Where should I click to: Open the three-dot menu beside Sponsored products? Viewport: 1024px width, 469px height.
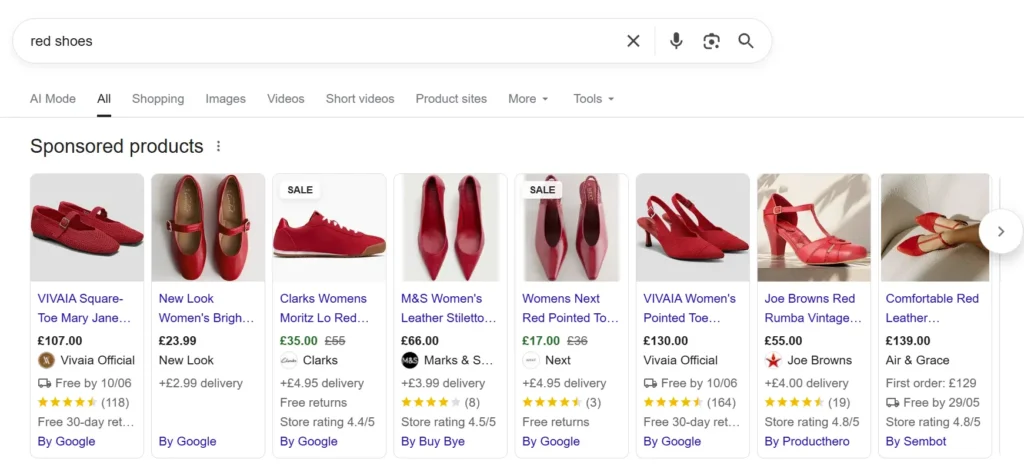click(x=219, y=146)
